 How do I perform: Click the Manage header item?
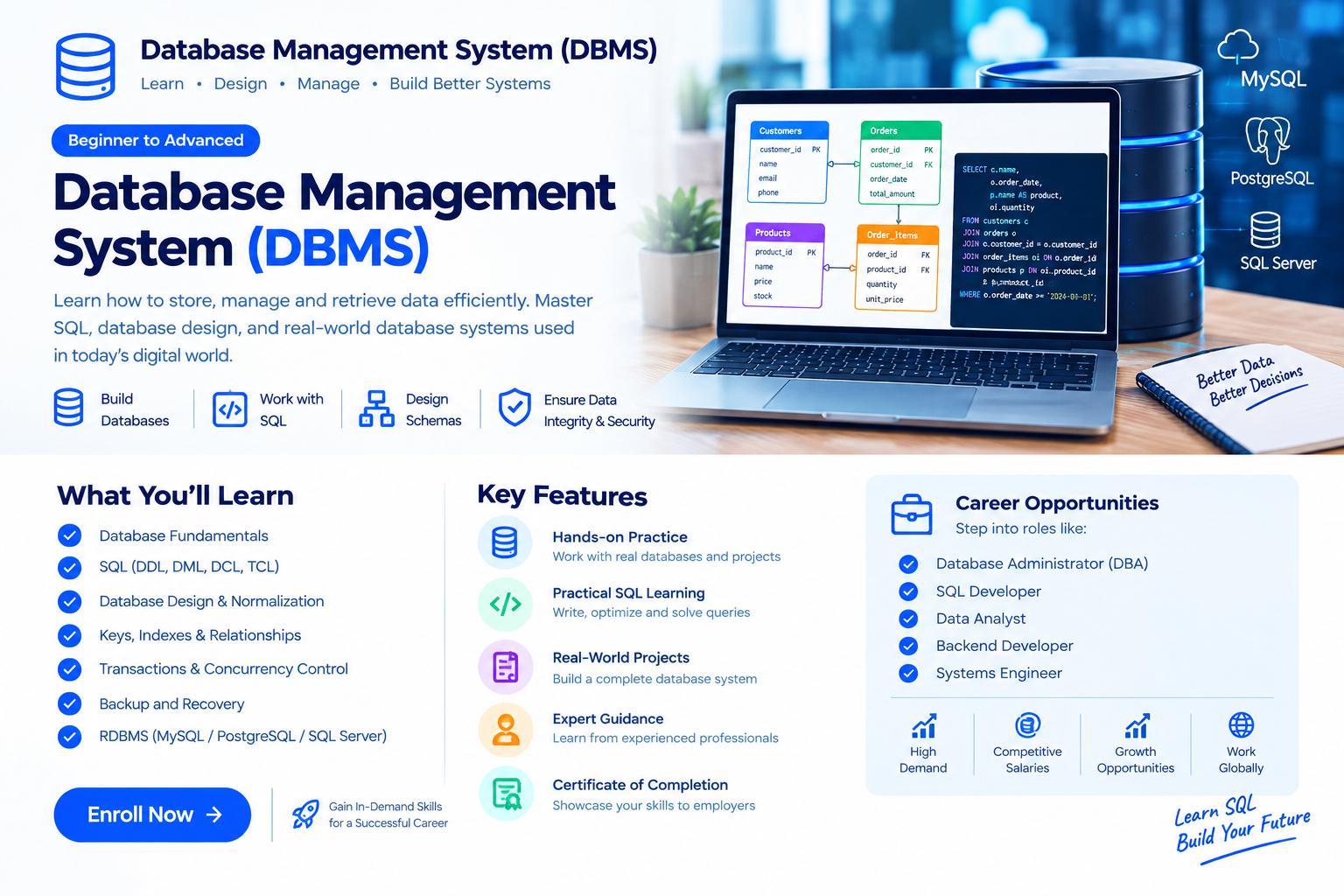coord(328,84)
